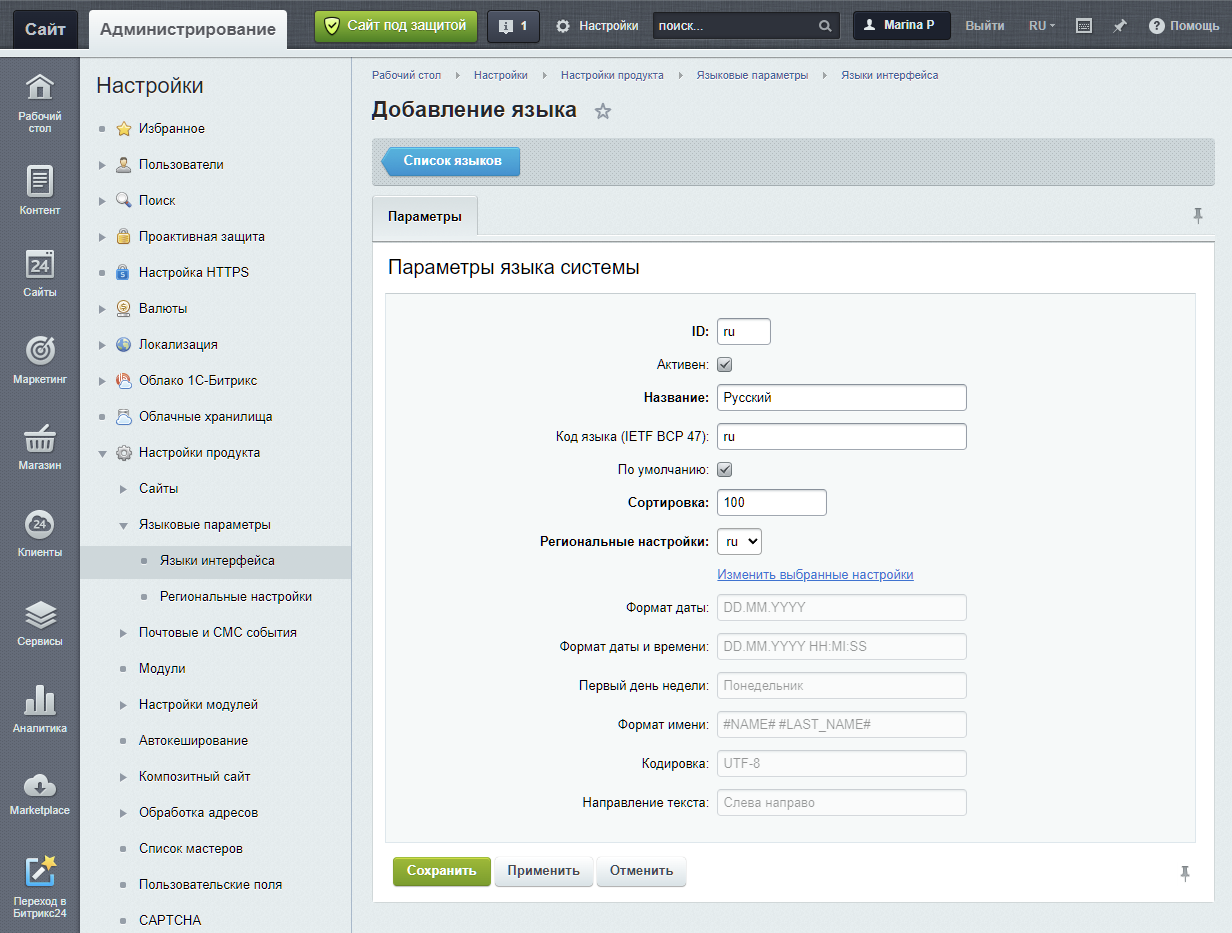Screen dimensions: 1232x933
Task: Open the RU language switcher dropdown
Action: (x=1041, y=26)
